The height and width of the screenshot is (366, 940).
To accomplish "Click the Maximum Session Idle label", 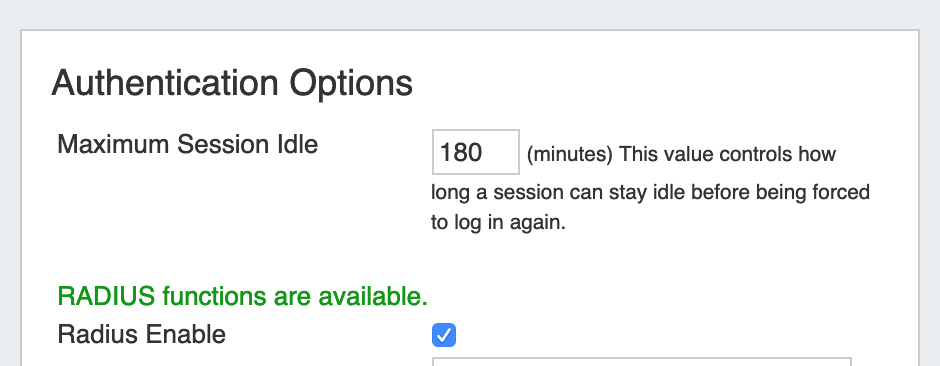I will pos(188,144).
